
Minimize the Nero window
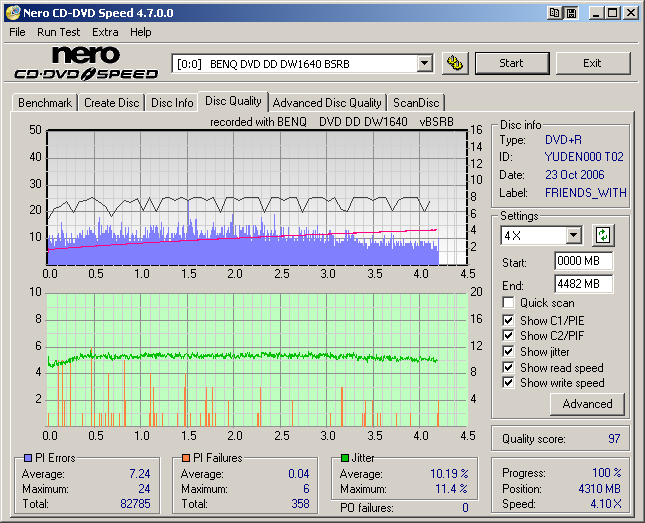tap(596, 13)
